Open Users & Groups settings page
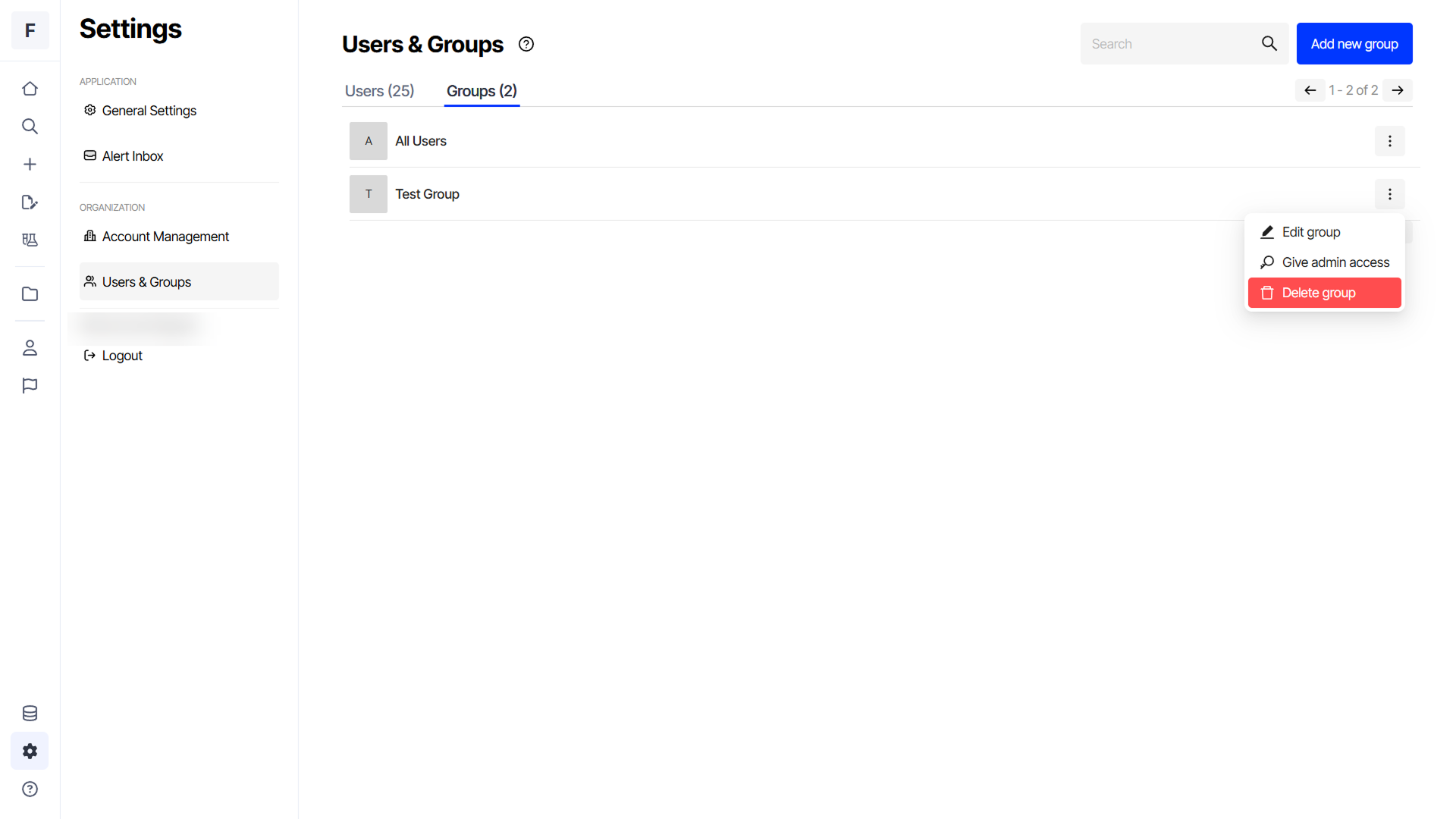 tap(179, 281)
